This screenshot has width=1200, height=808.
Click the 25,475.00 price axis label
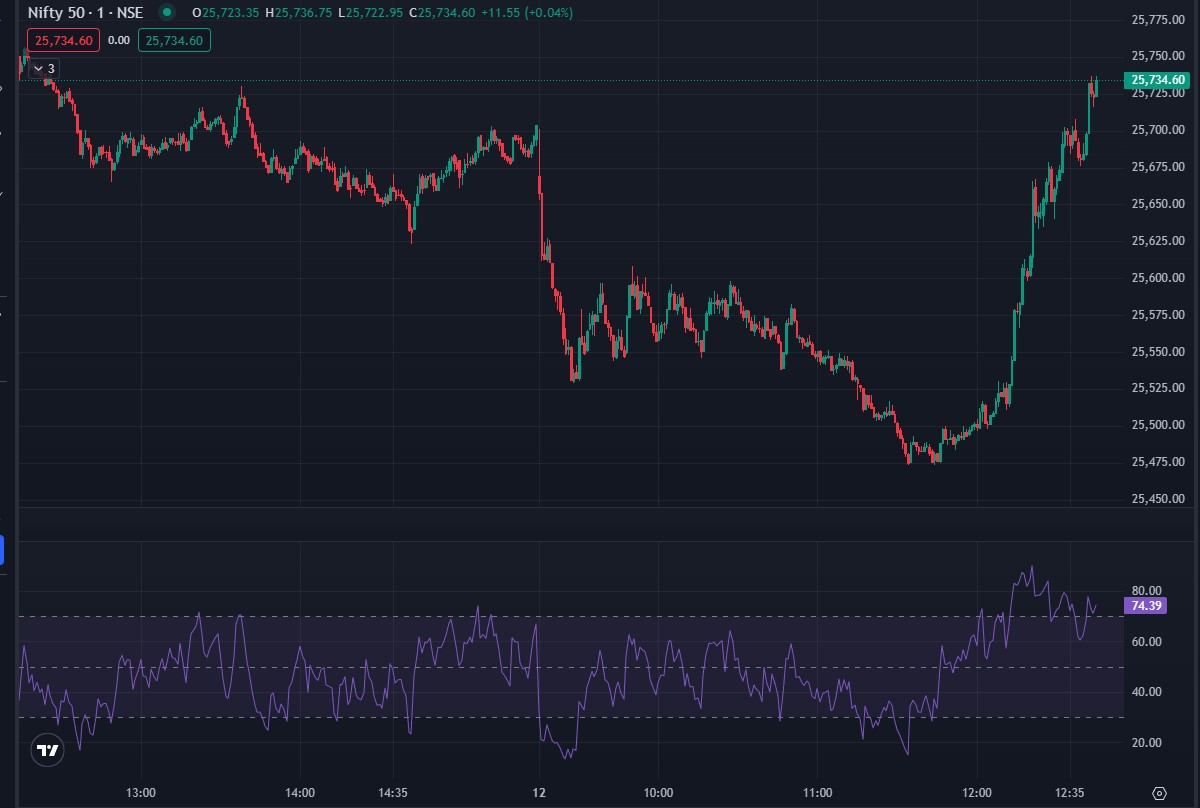tap(1158, 462)
